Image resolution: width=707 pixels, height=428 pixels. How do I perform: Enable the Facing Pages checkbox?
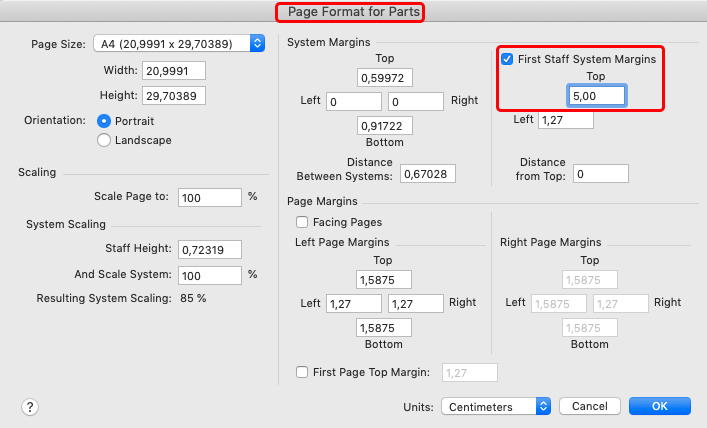(x=302, y=222)
